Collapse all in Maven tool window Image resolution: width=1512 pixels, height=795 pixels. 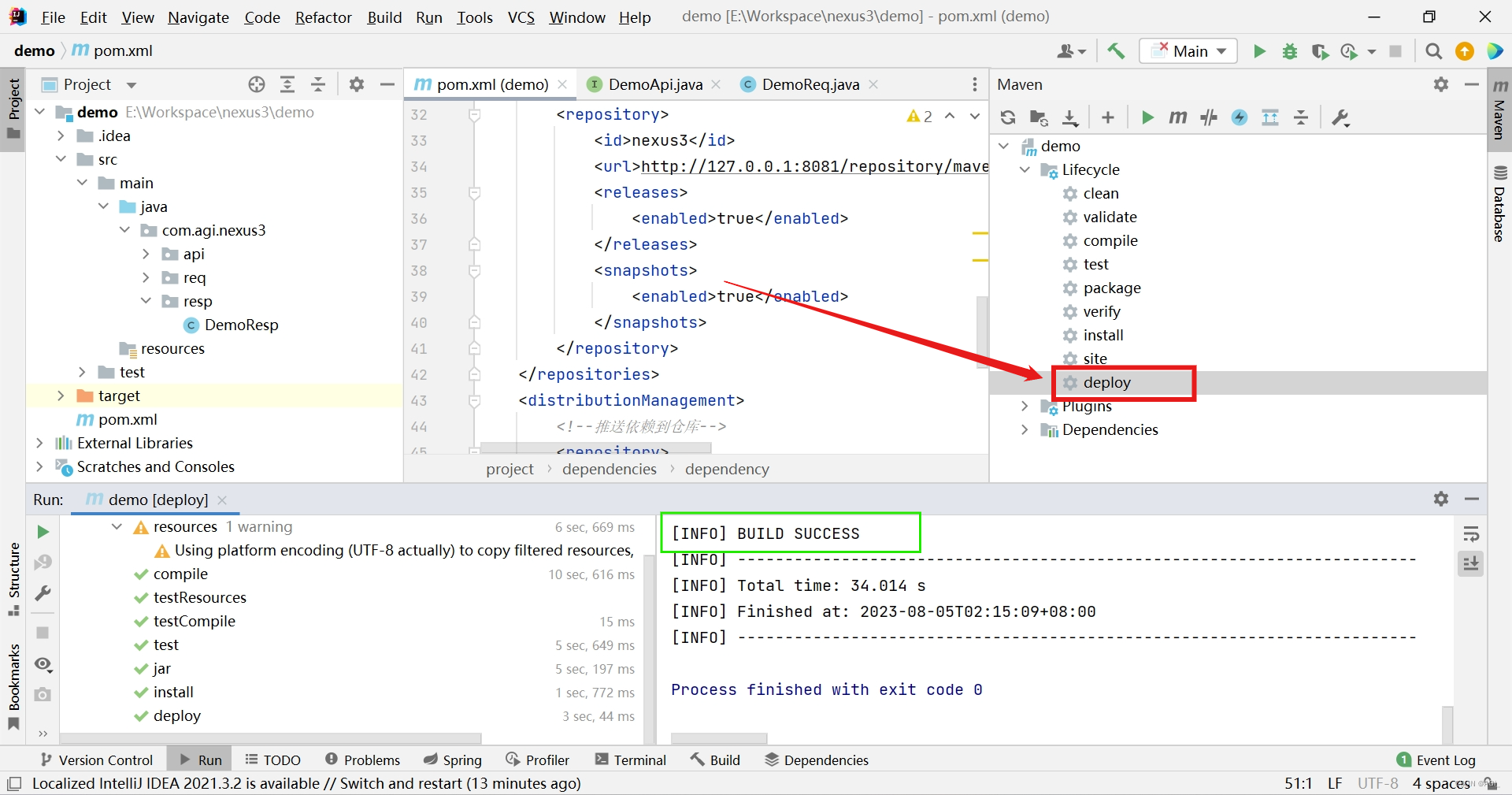tap(1301, 117)
